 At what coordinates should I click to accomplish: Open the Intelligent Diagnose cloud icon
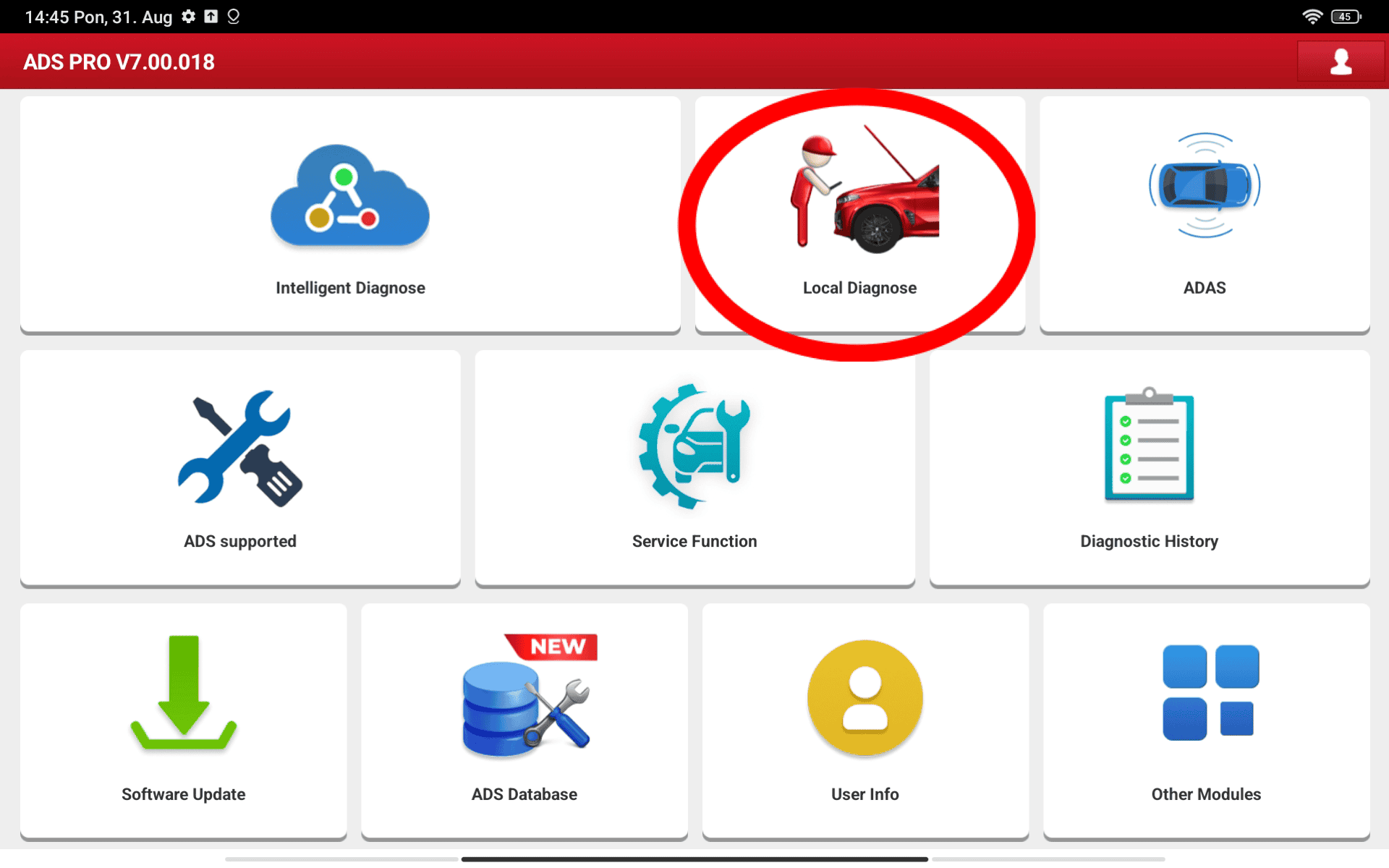click(350, 195)
